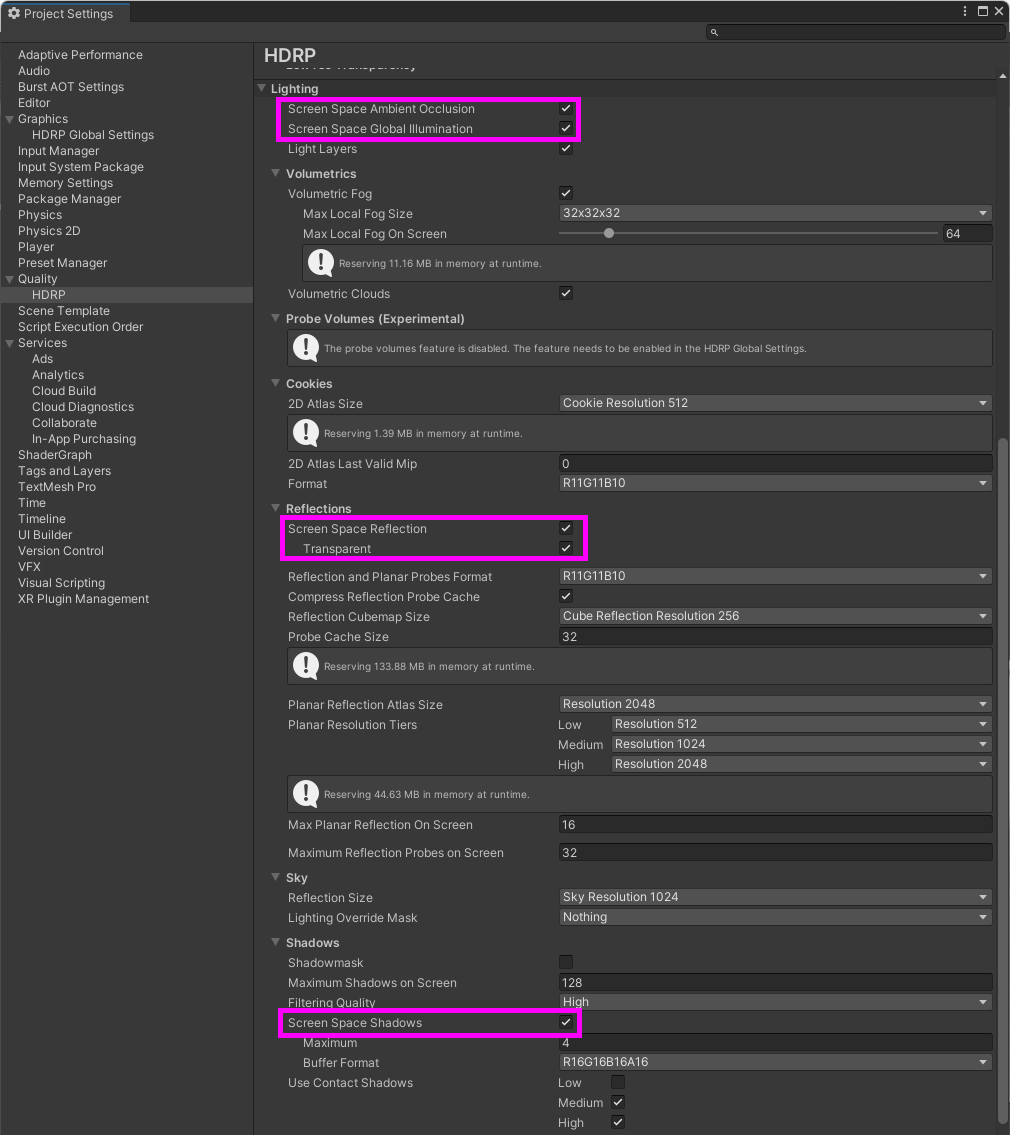Screen dimensions: 1010x1135
Task: Click the Project Settings gear icon
Action: (14, 13)
